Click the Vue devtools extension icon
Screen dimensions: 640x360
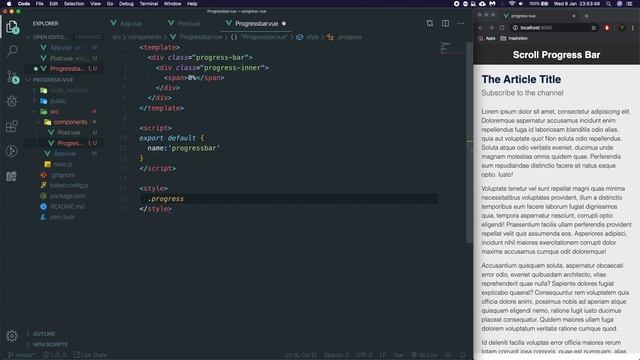622,28
